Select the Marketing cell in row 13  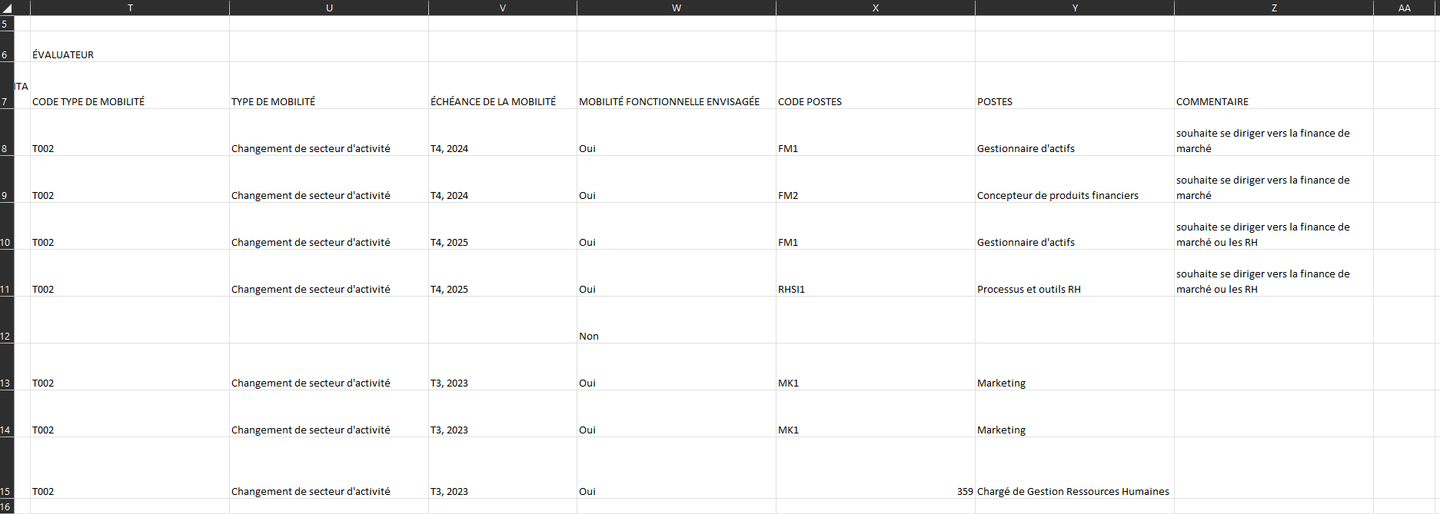coord(1074,383)
